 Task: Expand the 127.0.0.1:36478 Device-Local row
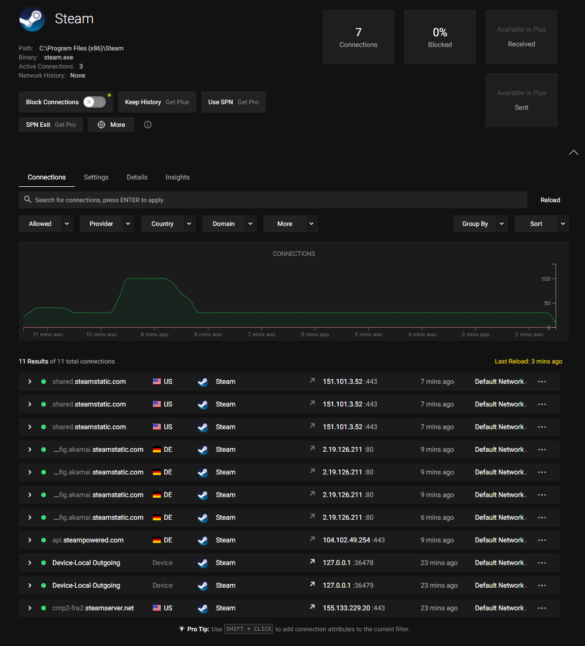pos(30,563)
